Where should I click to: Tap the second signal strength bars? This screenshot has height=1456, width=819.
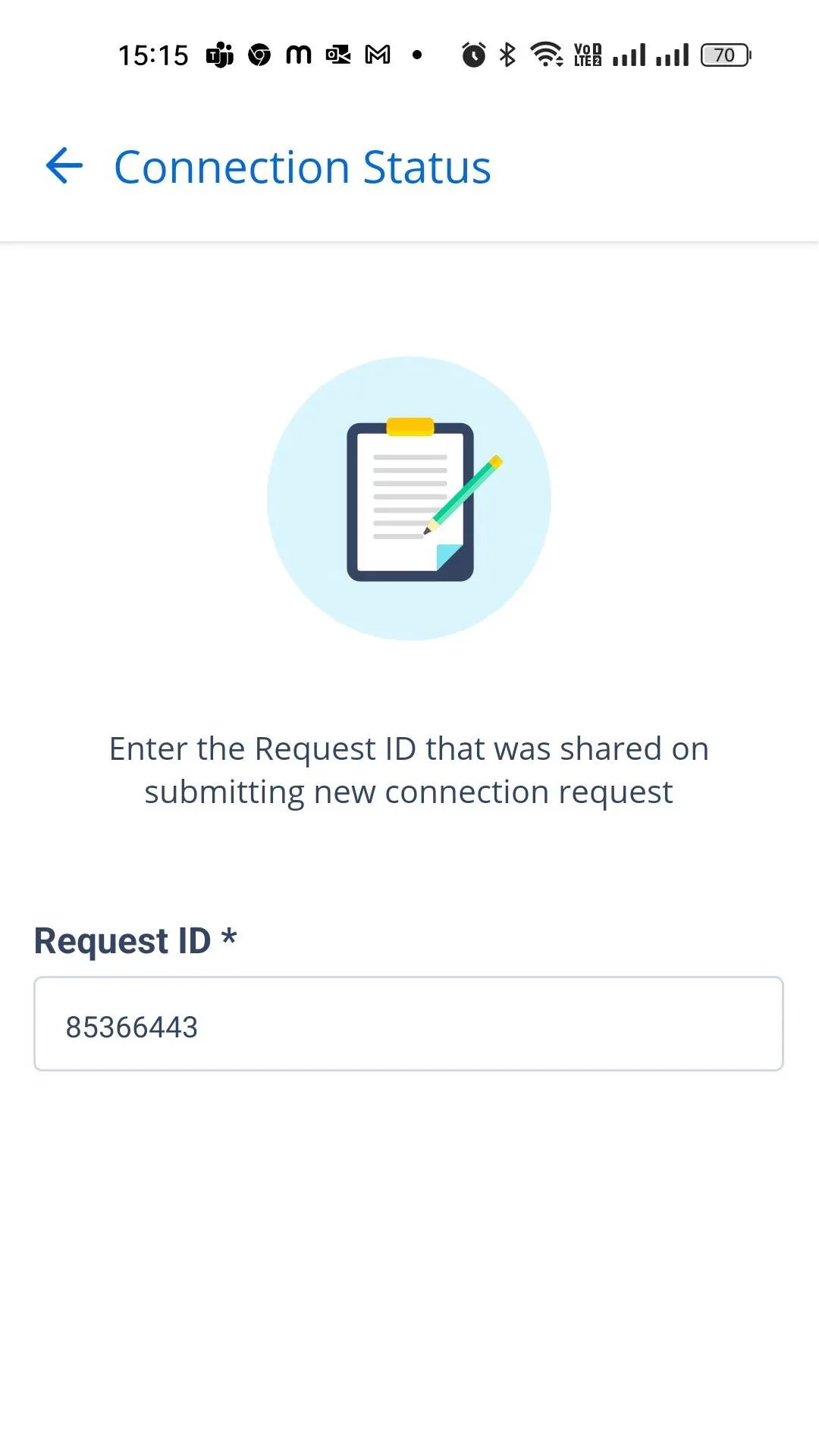[x=673, y=55]
